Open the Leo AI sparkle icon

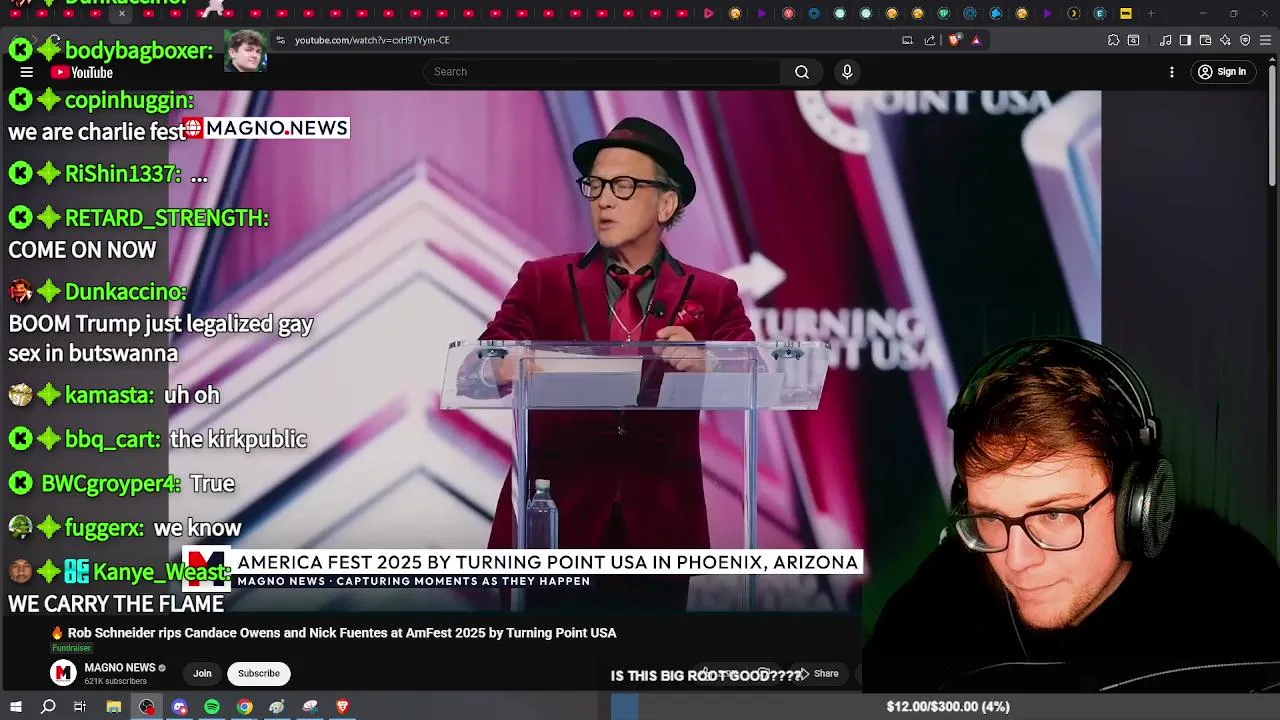click(x=1225, y=40)
